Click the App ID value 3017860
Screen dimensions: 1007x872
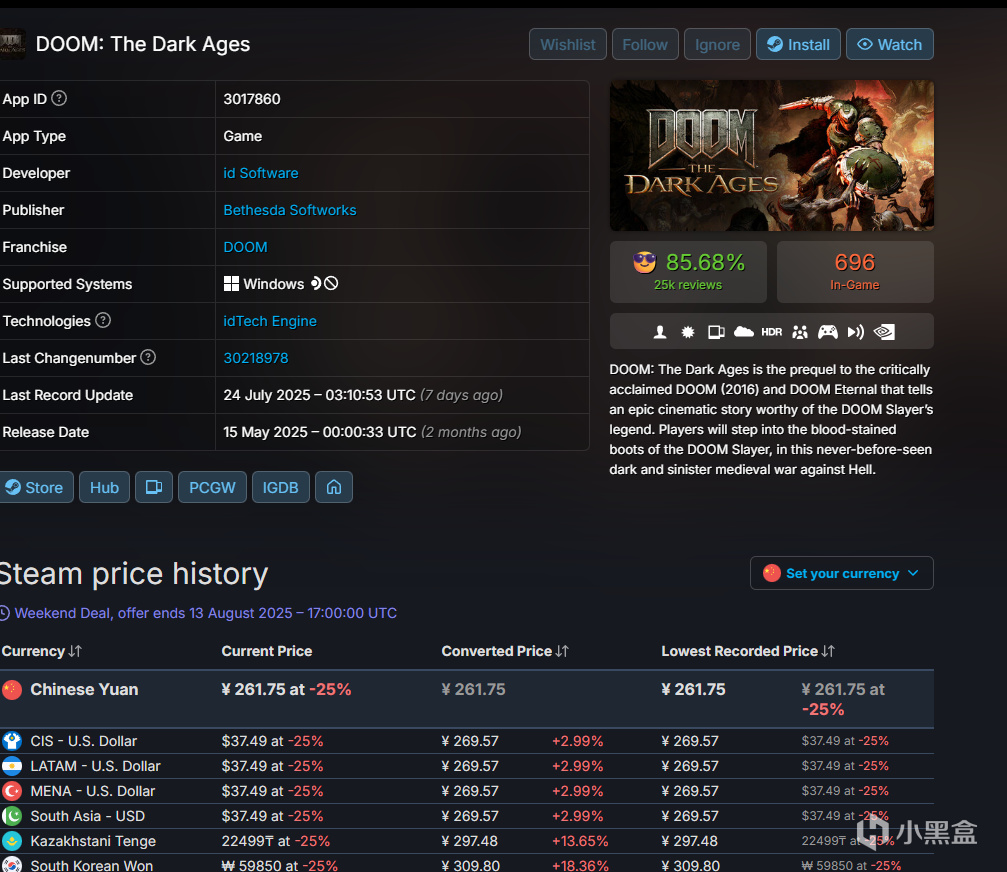pyautogui.click(x=252, y=99)
